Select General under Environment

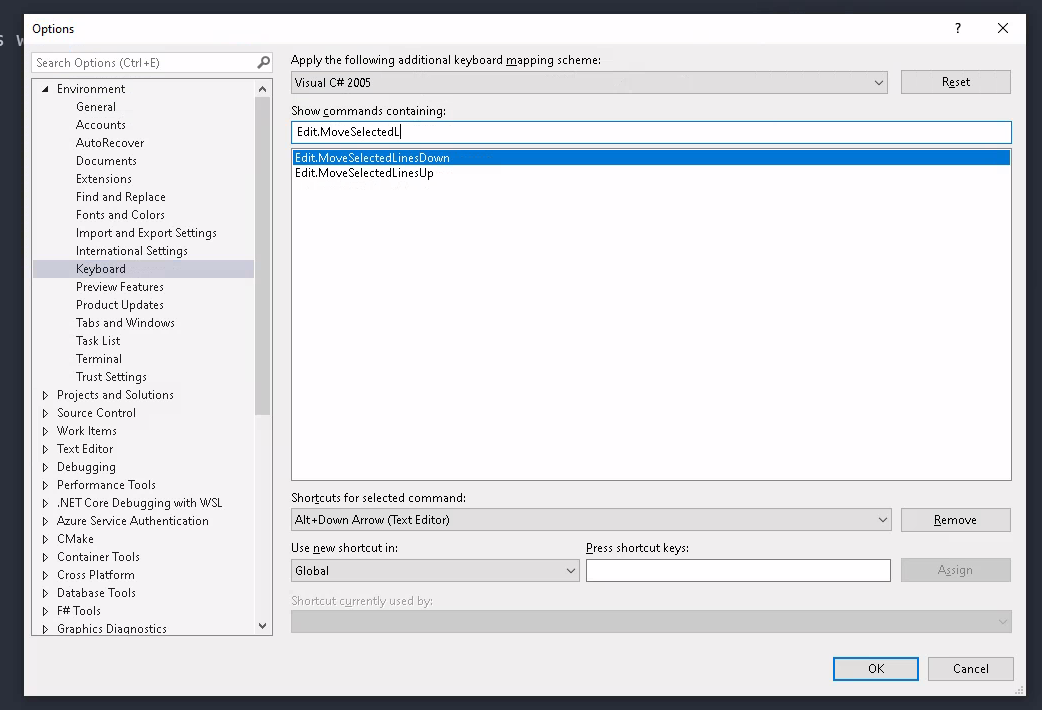(x=96, y=106)
